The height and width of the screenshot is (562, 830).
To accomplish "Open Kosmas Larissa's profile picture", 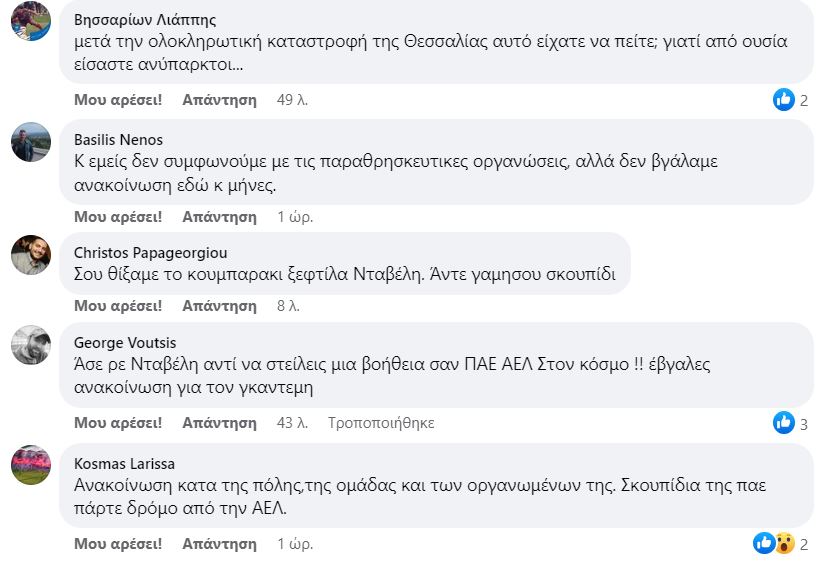I will 31,465.
